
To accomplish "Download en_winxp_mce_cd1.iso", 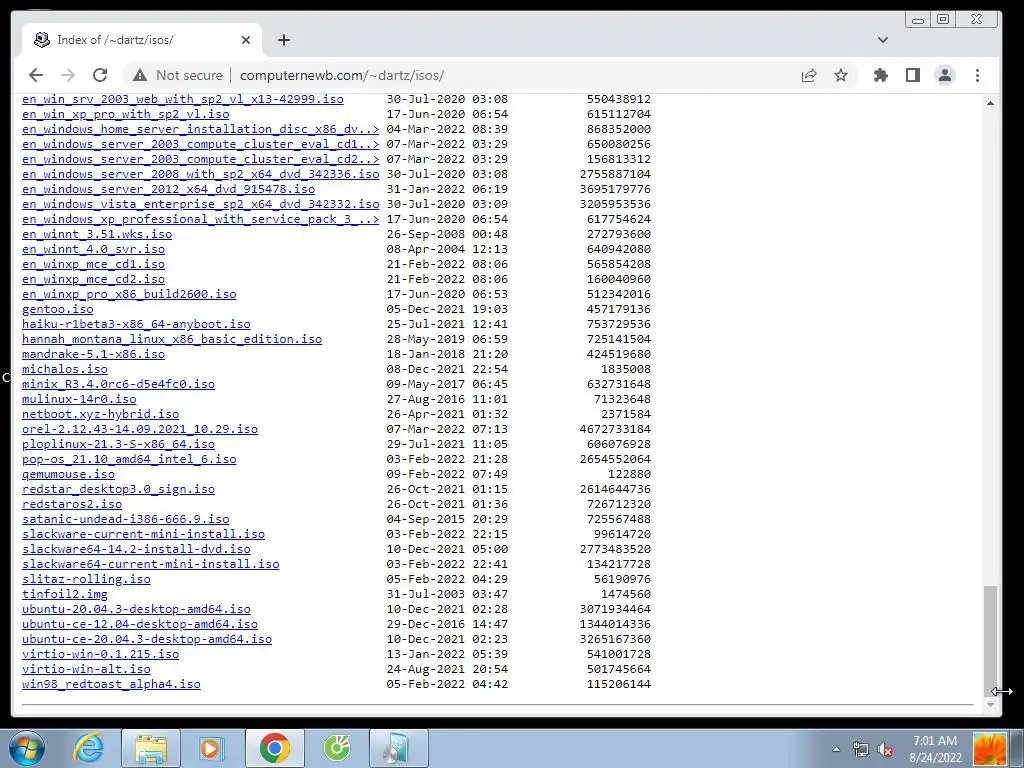I will [x=93, y=264].
